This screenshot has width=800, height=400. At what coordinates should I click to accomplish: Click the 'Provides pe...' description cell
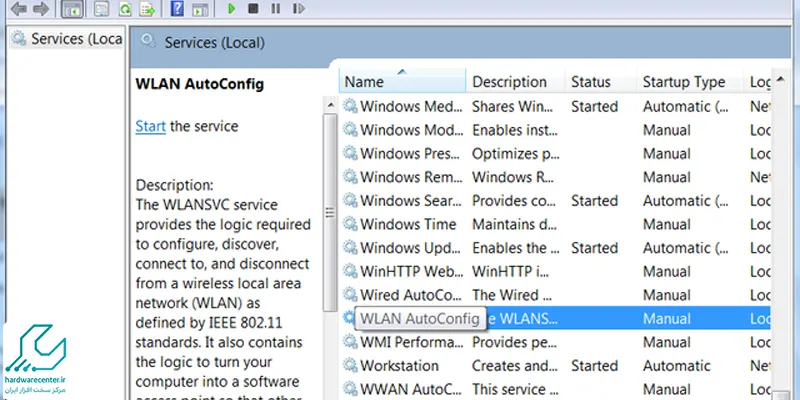pos(514,342)
